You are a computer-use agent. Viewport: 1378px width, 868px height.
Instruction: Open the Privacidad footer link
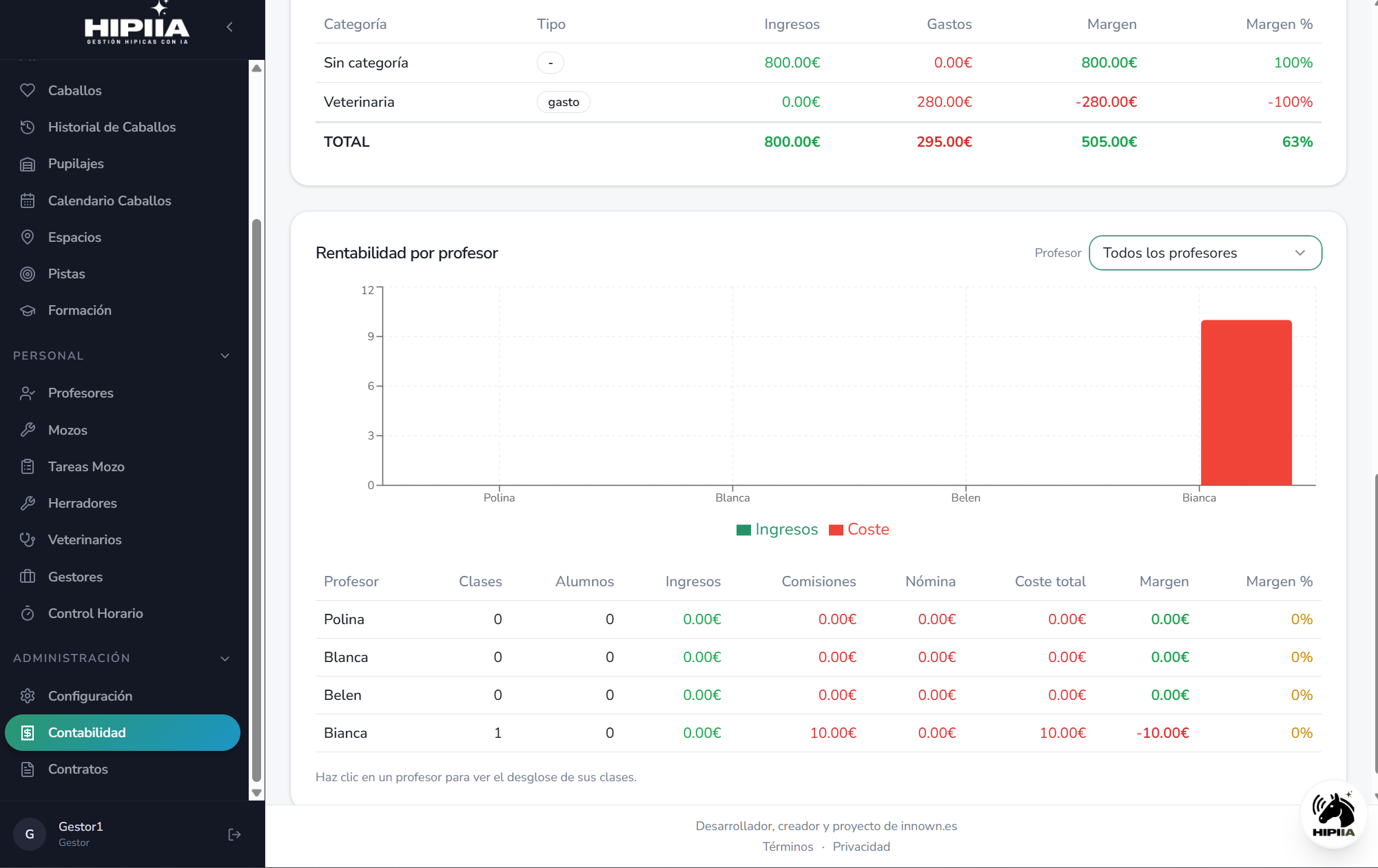[861, 847]
